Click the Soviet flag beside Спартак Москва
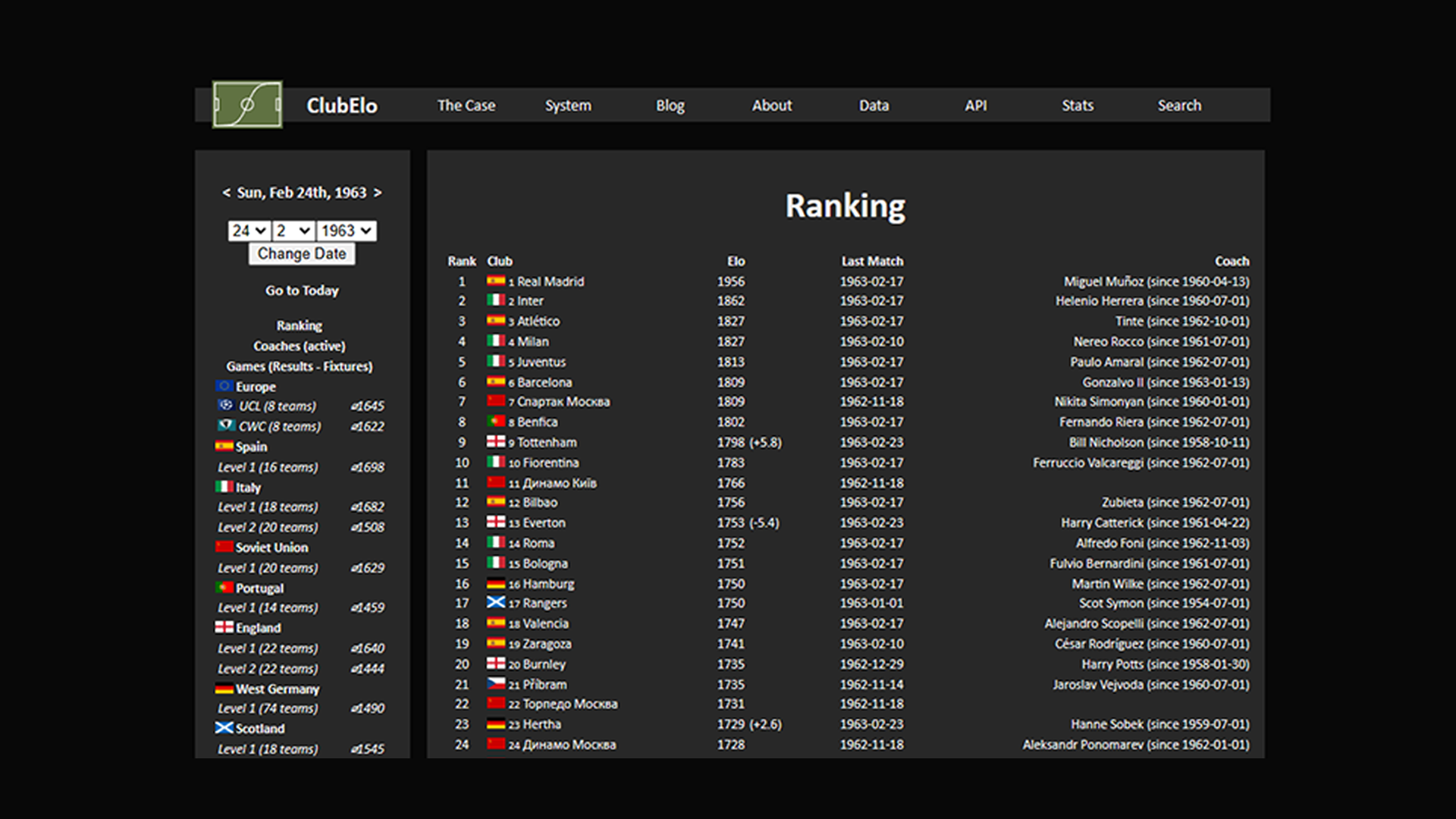The height and width of the screenshot is (819, 1456). (x=496, y=400)
